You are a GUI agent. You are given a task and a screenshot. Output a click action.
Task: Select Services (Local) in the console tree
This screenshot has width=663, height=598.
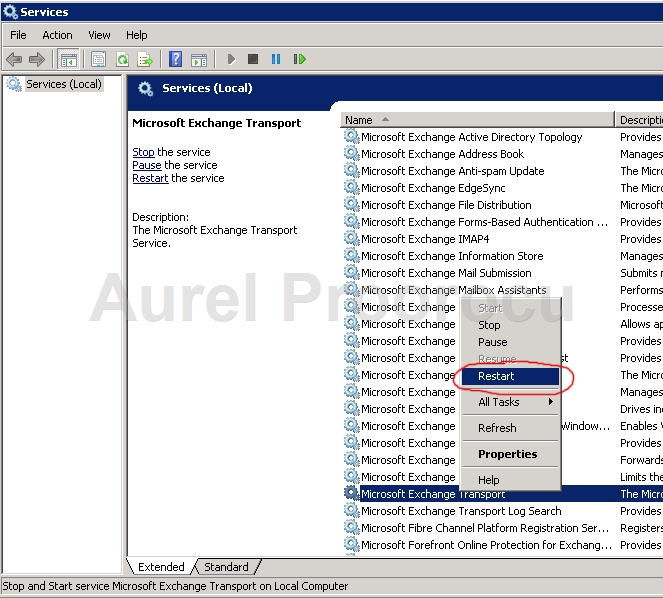pos(64,84)
